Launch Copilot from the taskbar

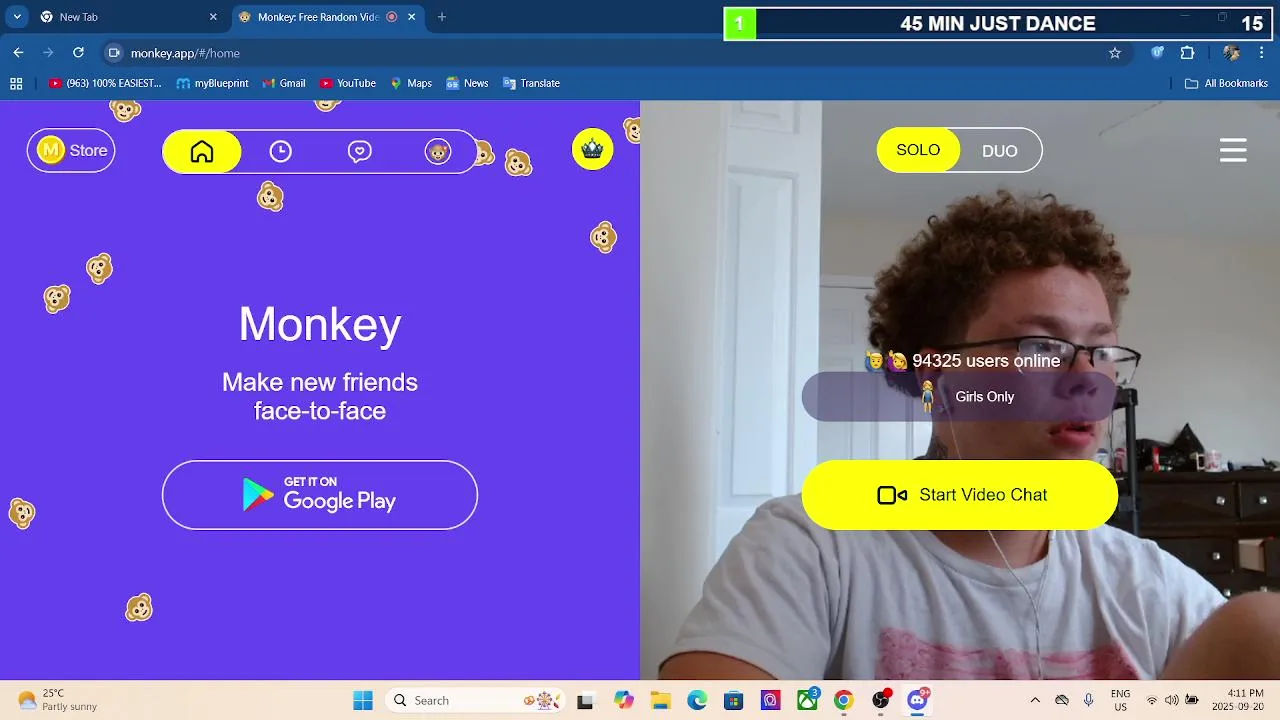pyautogui.click(x=624, y=701)
